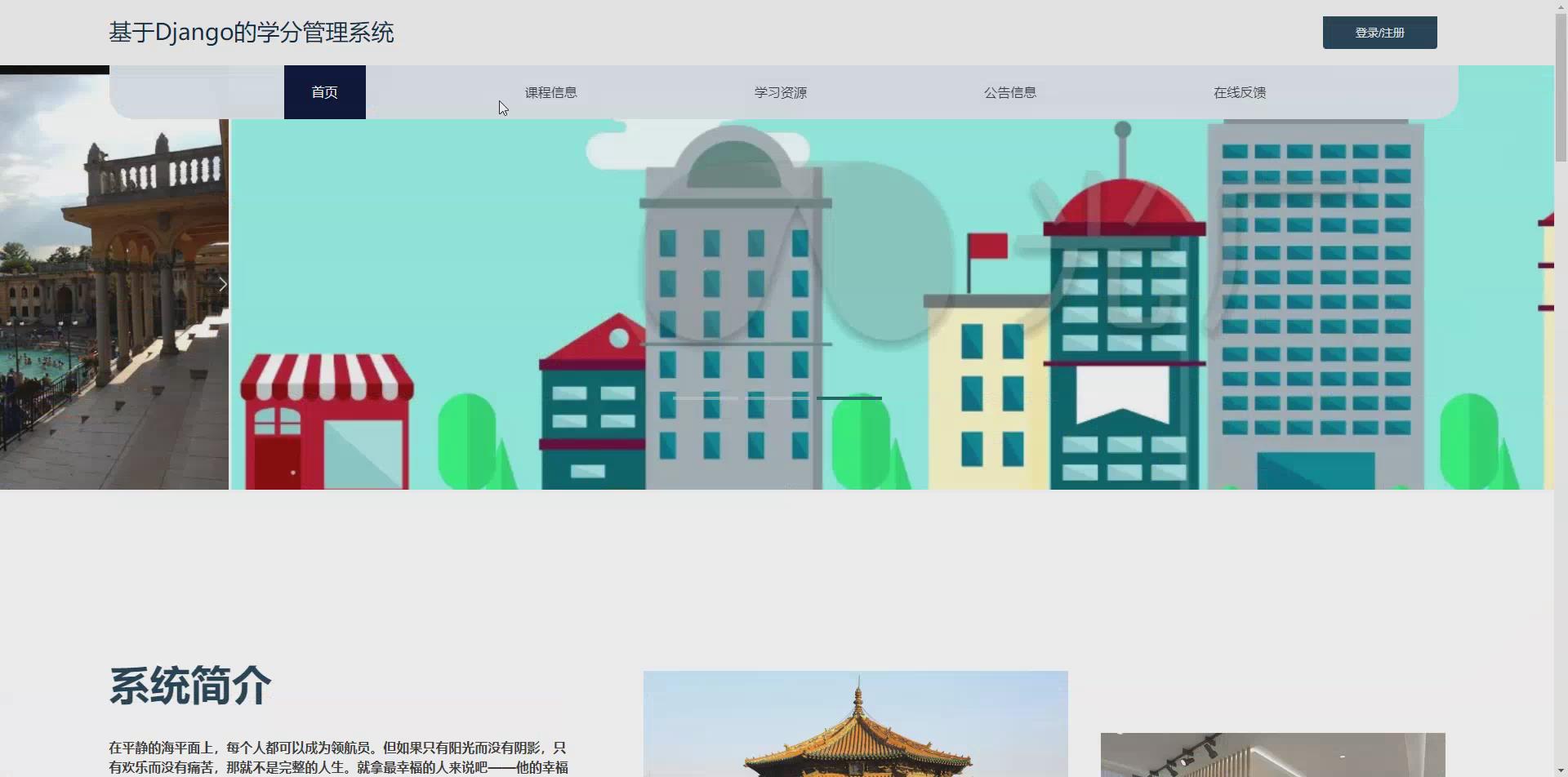Open the 在线反馈 page
The height and width of the screenshot is (777, 1568).
tap(1239, 92)
